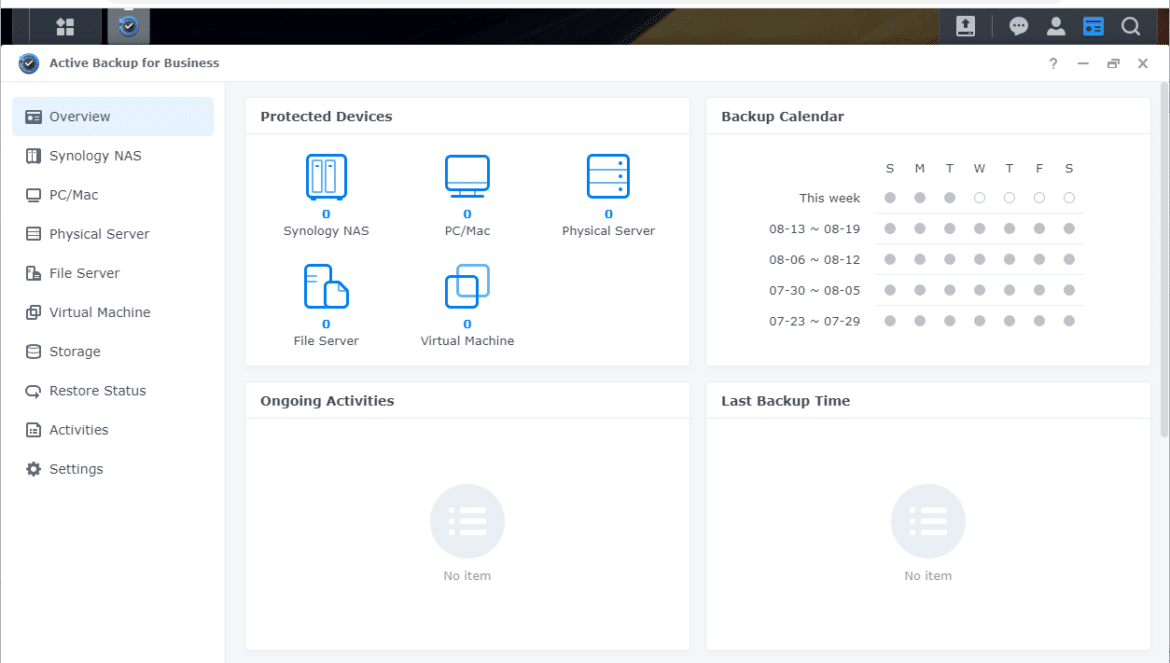Switch to File Server in the sidebar
This screenshot has width=1170, height=663.
point(113,273)
